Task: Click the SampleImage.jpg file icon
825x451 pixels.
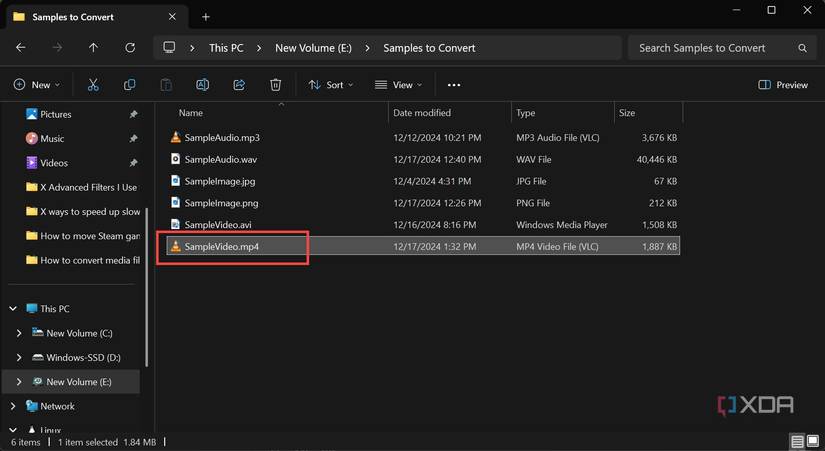Action: click(x=176, y=181)
